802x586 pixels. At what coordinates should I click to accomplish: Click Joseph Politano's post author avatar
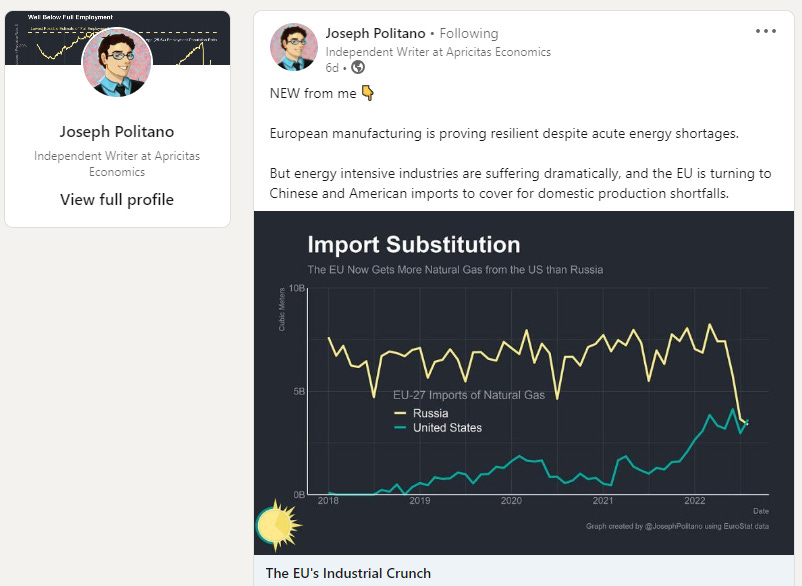click(x=294, y=47)
